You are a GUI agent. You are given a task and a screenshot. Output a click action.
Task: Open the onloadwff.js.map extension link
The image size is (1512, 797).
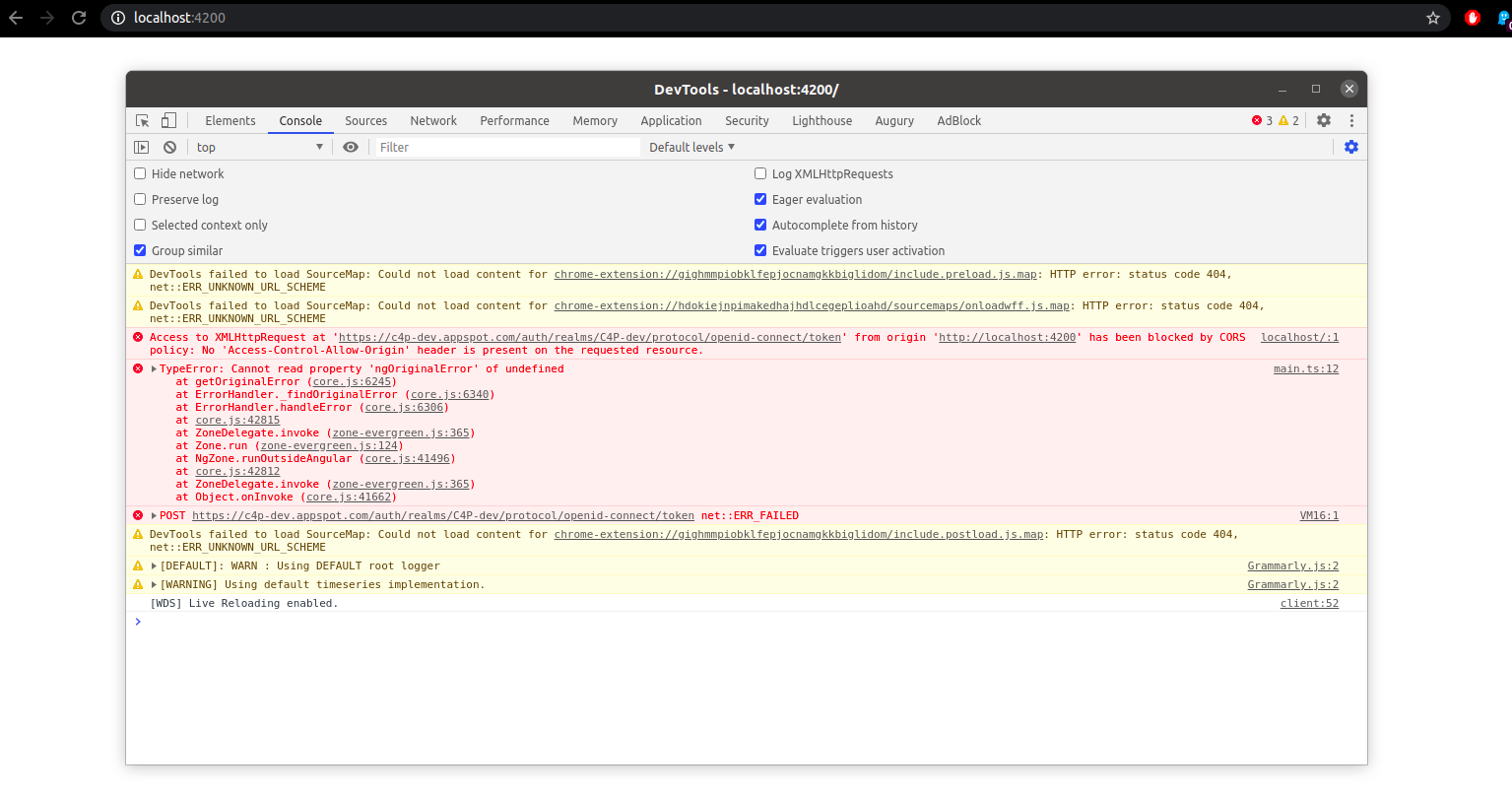[x=812, y=306]
